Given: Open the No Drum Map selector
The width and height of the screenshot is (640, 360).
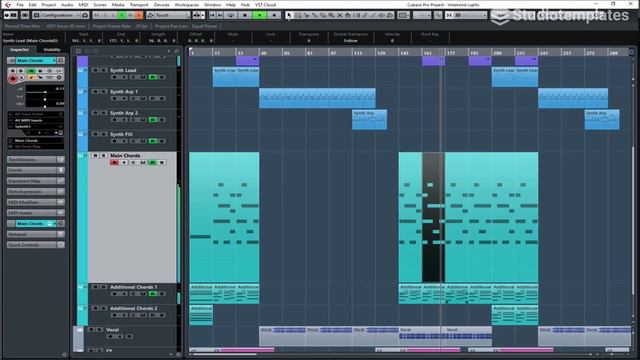Looking at the screenshot, I should coord(35,147).
